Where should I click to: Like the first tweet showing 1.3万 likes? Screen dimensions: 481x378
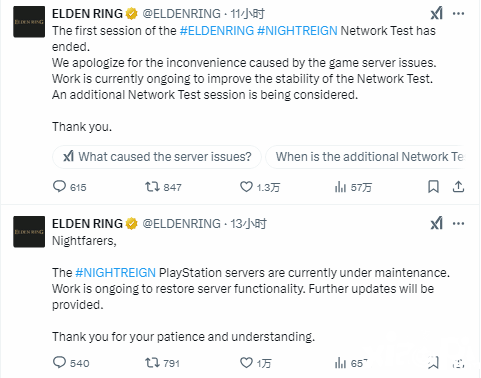[246, 187]
